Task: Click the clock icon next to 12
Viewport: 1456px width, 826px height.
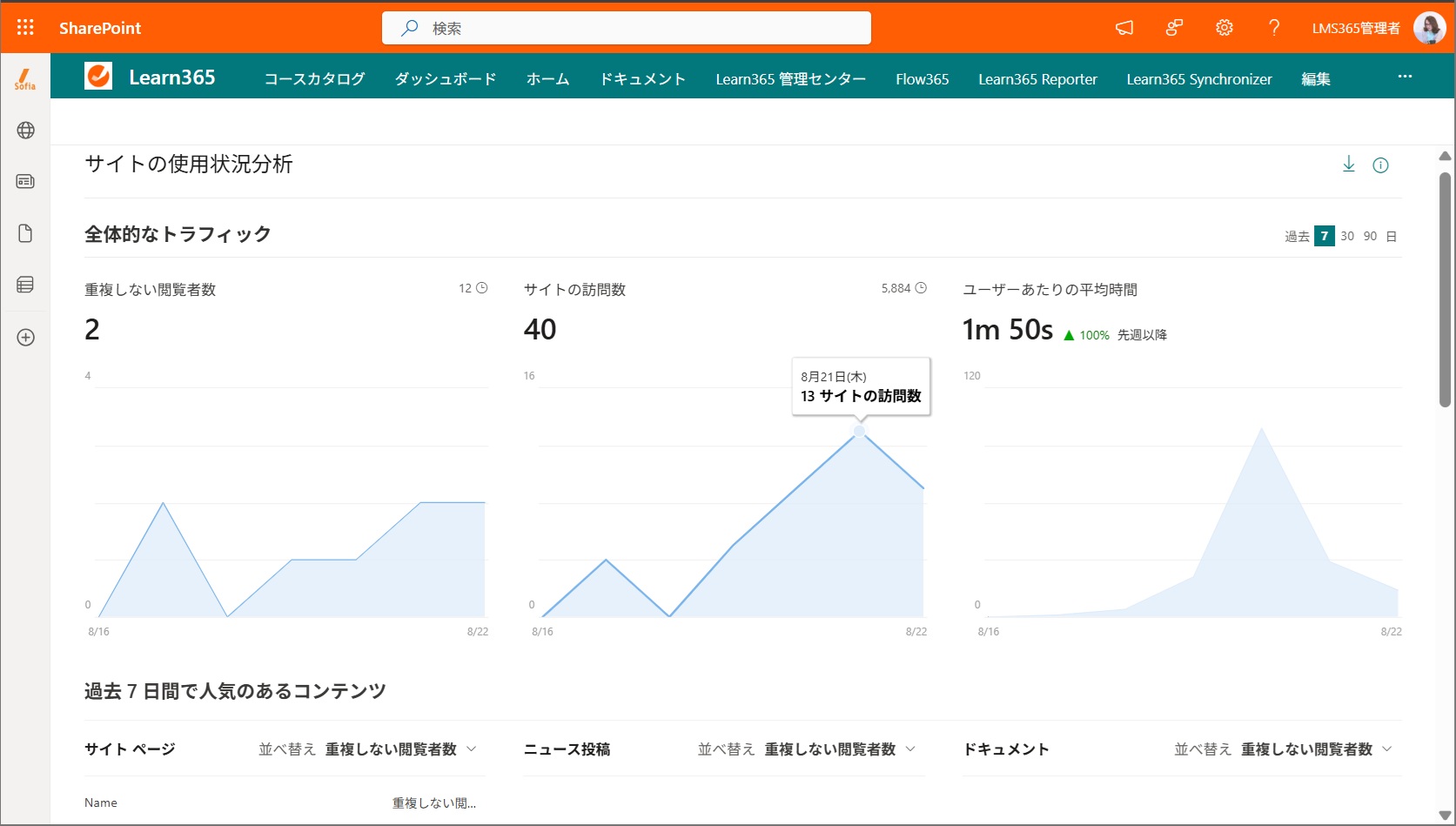Action: (x=482, y=288)
